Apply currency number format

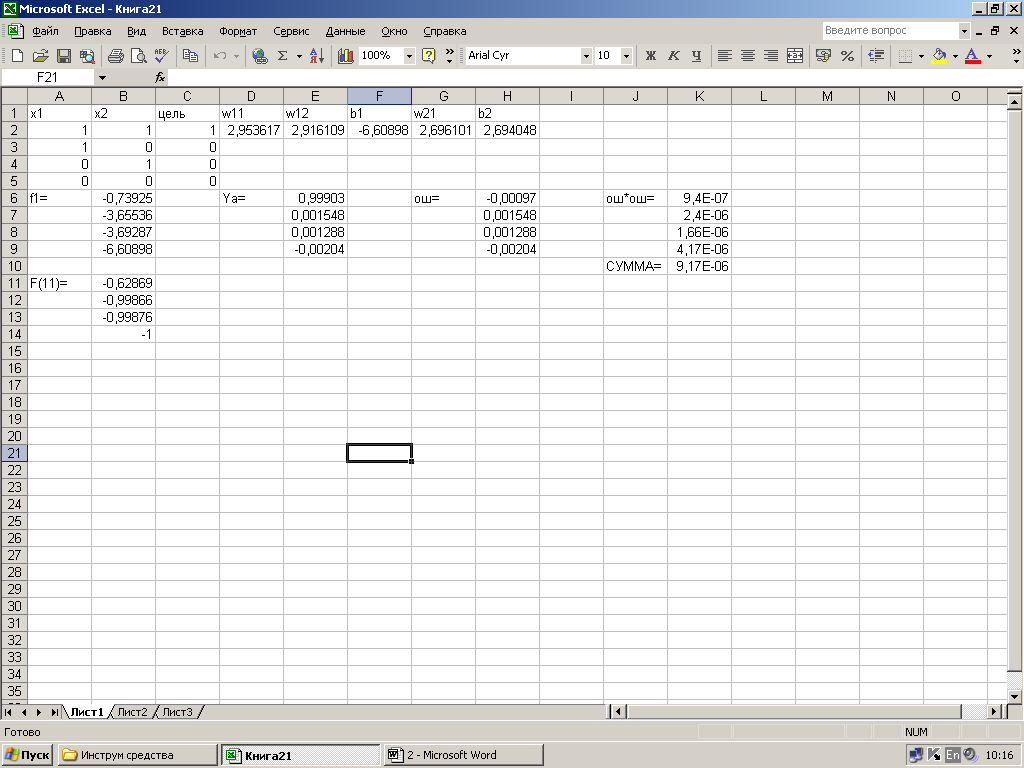pyautogui.click(x=824, y=56)
